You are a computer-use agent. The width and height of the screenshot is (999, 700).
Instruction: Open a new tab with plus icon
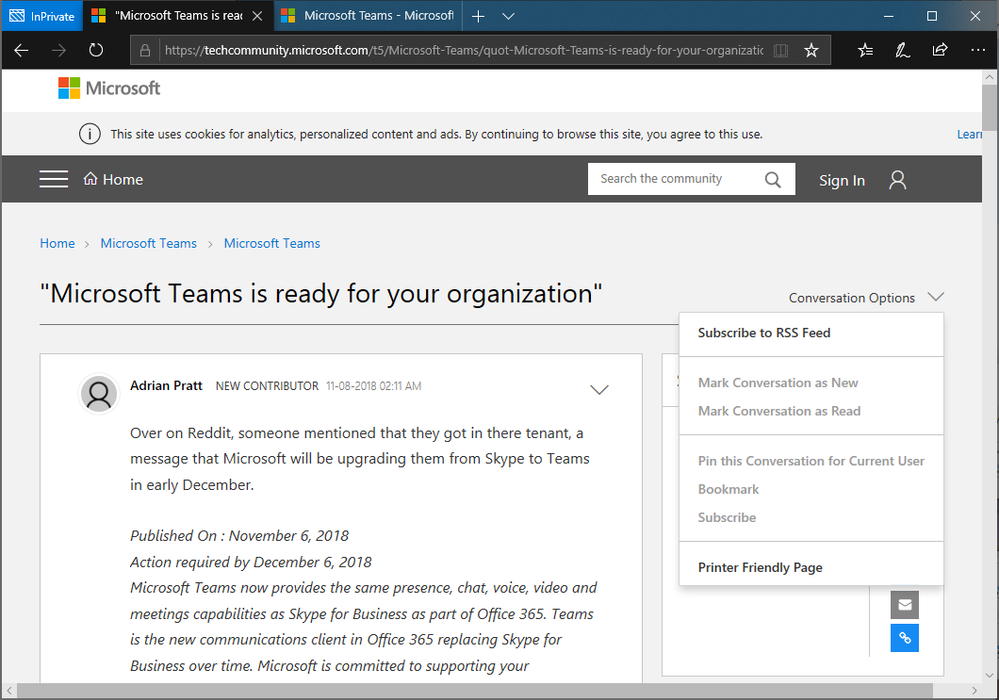478,17
